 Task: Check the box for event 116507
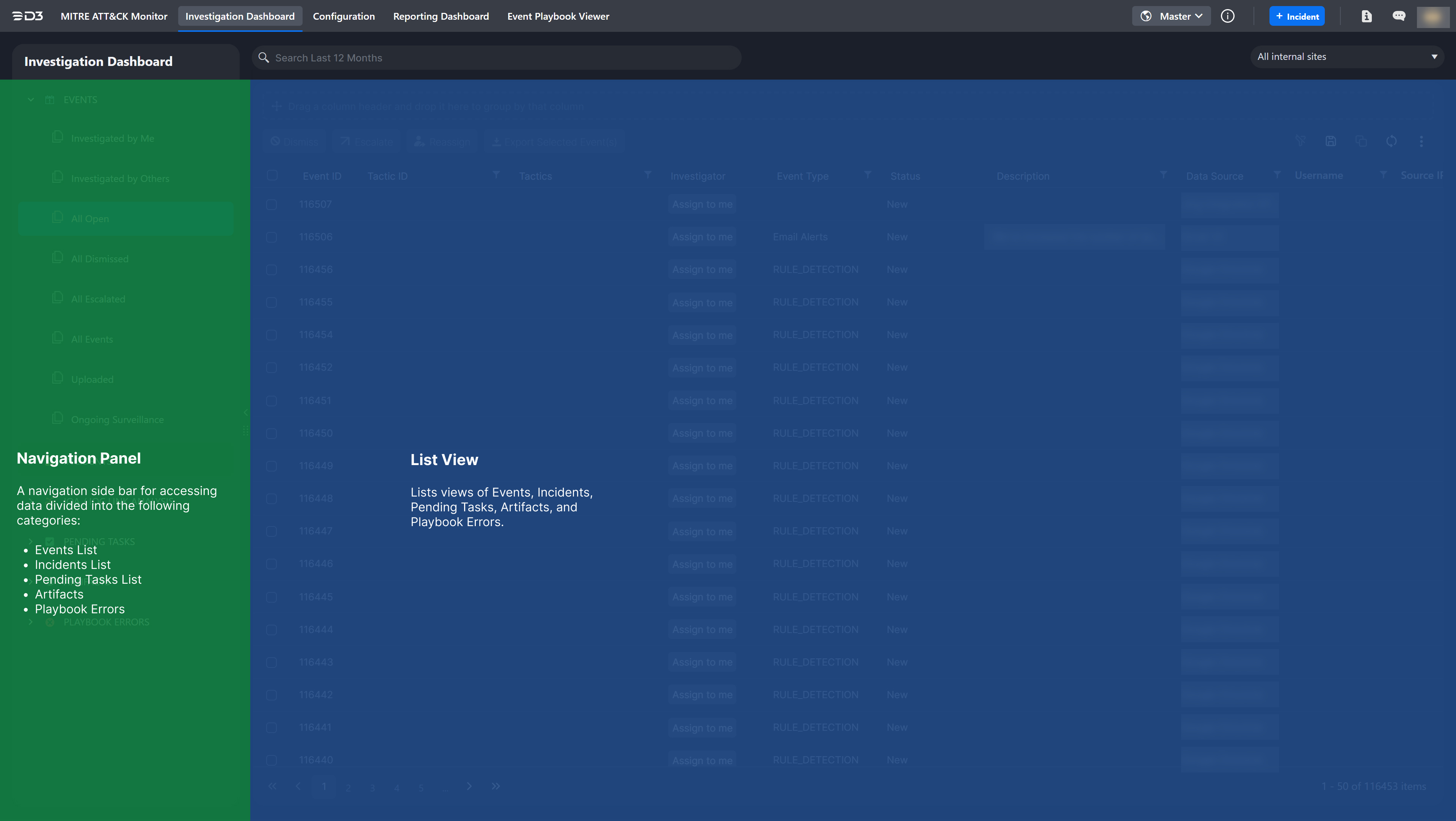coord(272,205)
